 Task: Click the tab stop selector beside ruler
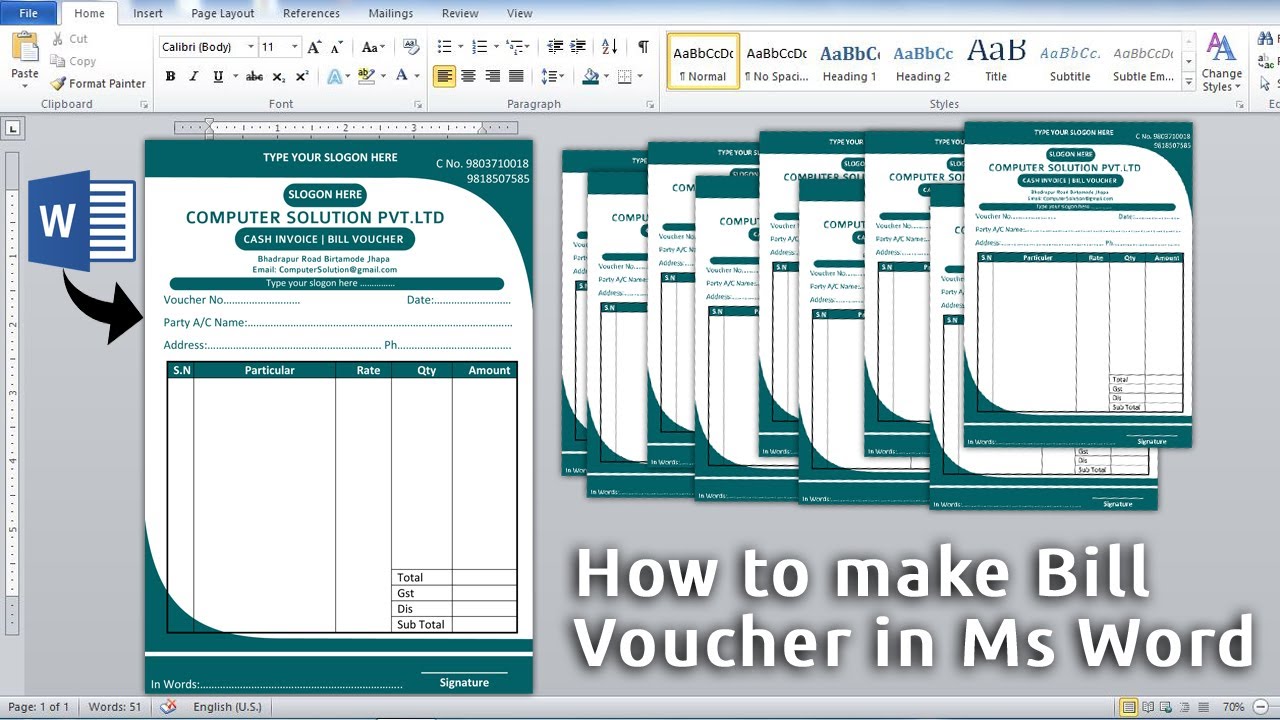tap(14, 128)
